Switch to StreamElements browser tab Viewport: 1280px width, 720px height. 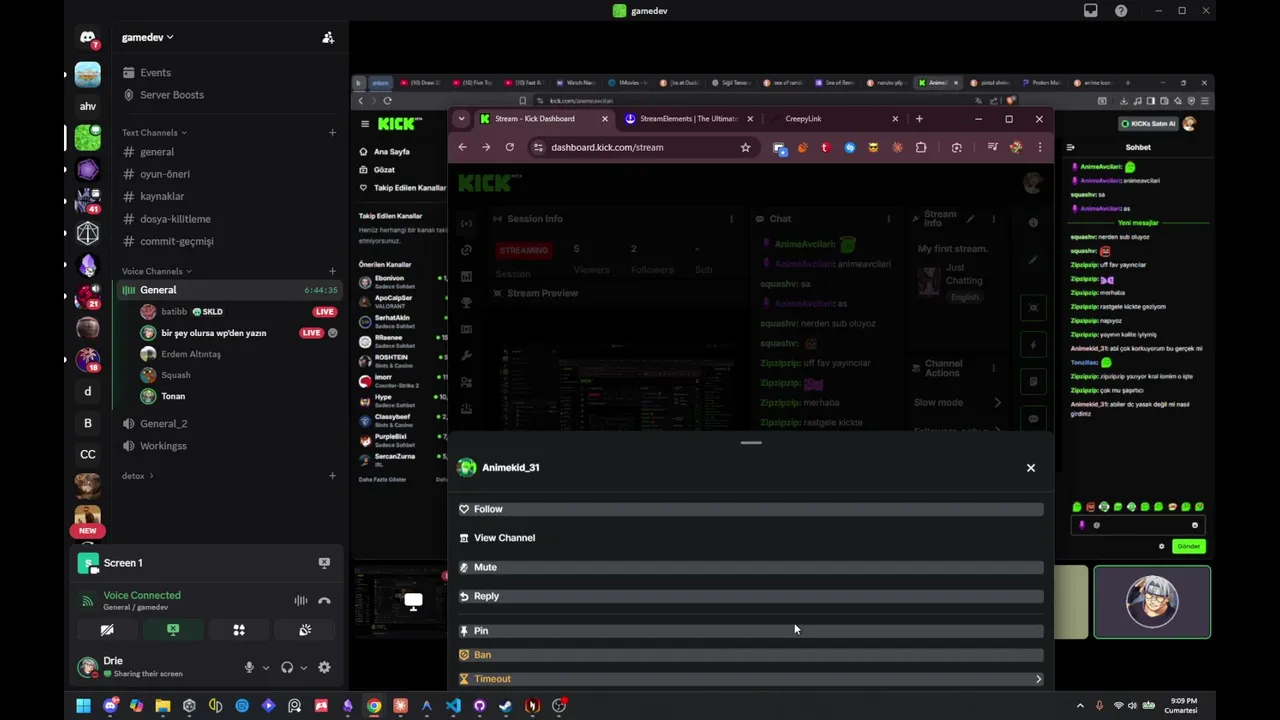point(688,119)
